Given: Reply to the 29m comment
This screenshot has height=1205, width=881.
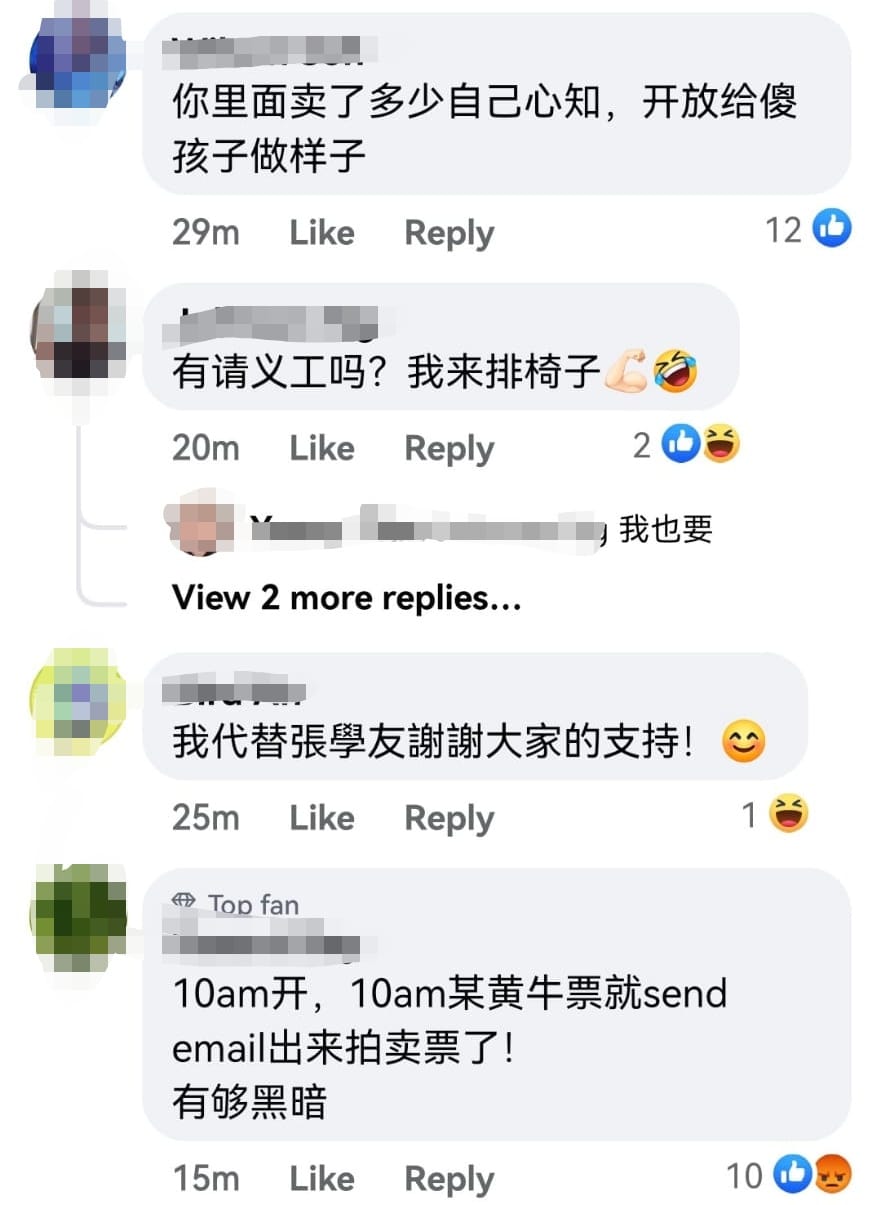Looking at the screenshot, I should pos(449,232).
